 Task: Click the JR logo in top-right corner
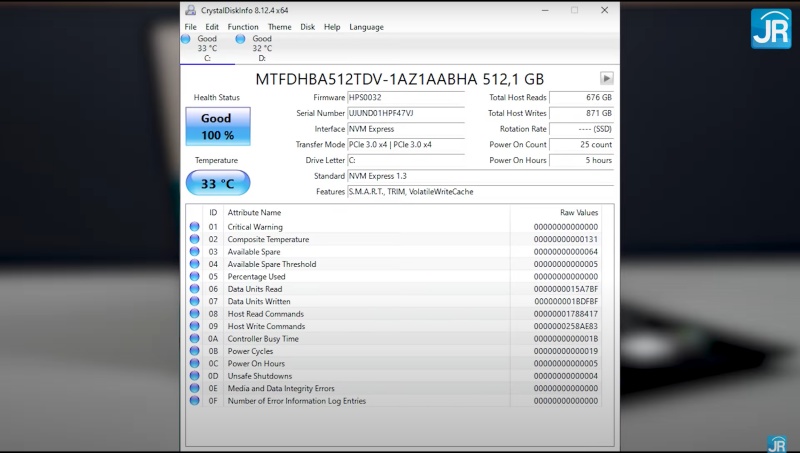pos(771,28)
